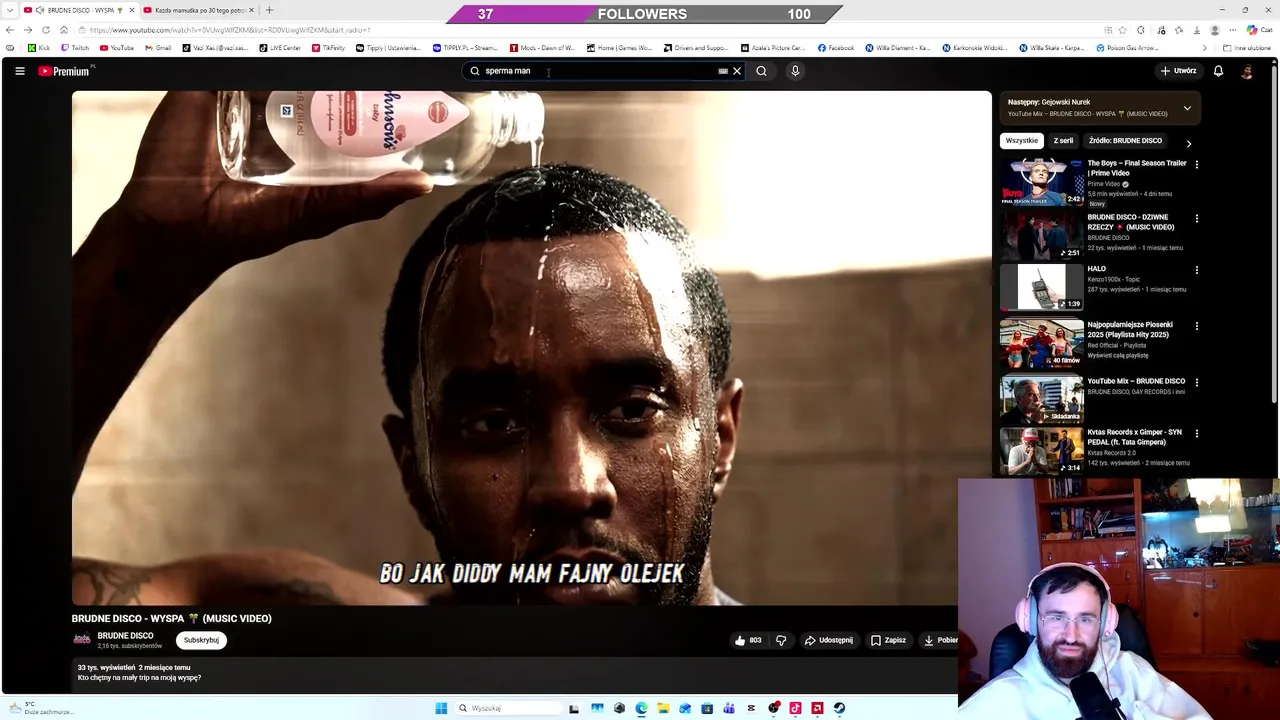The height and width of the screenshot is (720, 1280).
Task: Open the on-screen keyboard icon in search box
Action: (x=723, y=71)
